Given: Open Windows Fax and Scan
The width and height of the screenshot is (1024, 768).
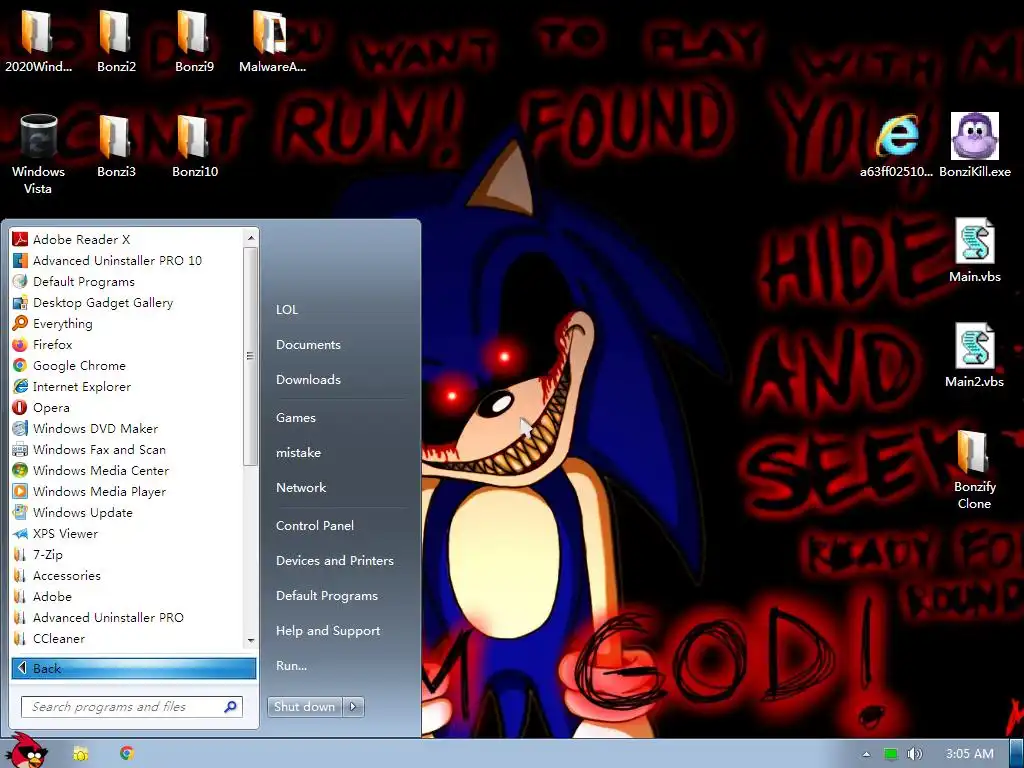Looking at the screenshot, I should pyautogui.click(x=128, y=449).
